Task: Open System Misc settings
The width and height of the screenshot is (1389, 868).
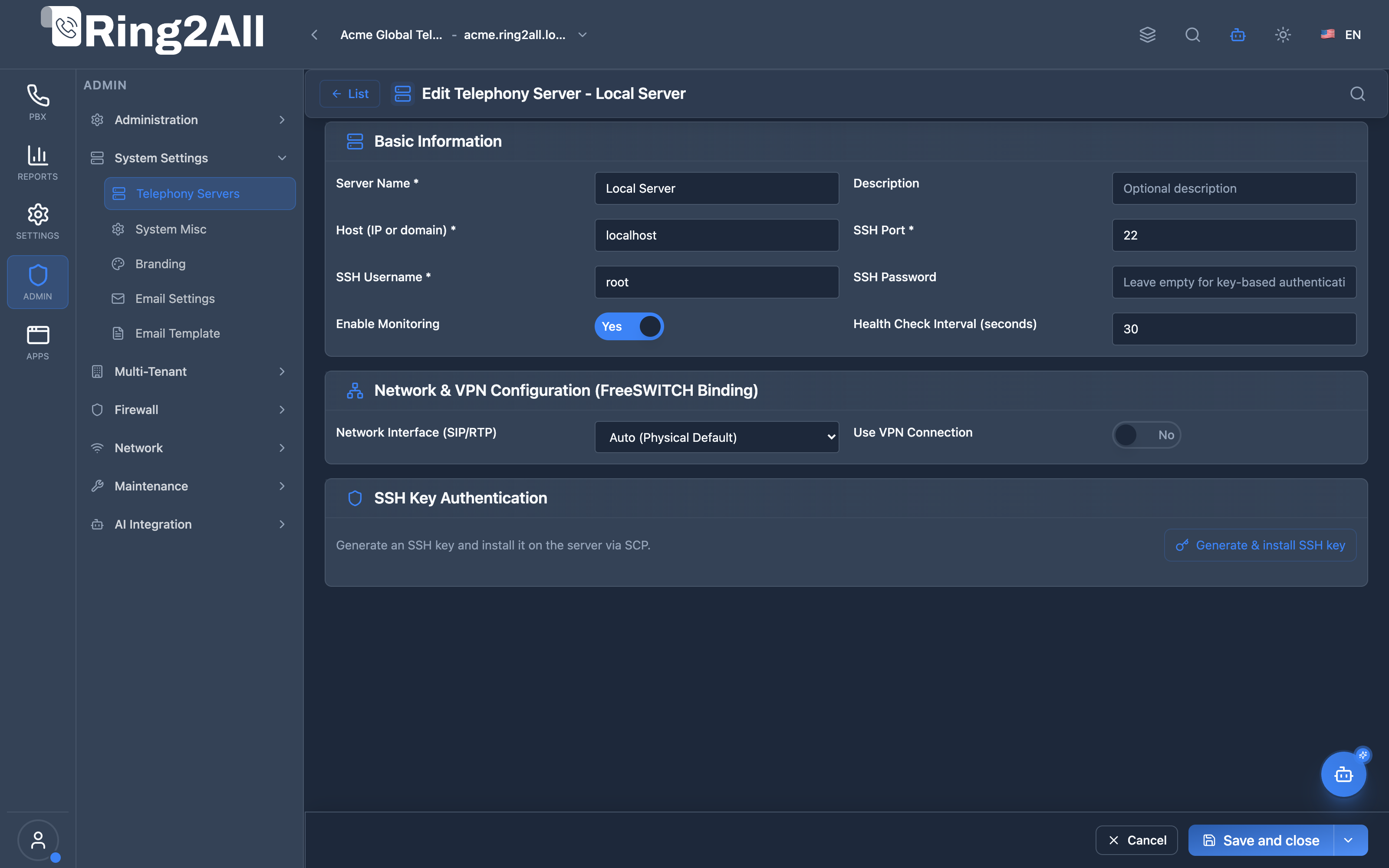Action: pos(200,229)
